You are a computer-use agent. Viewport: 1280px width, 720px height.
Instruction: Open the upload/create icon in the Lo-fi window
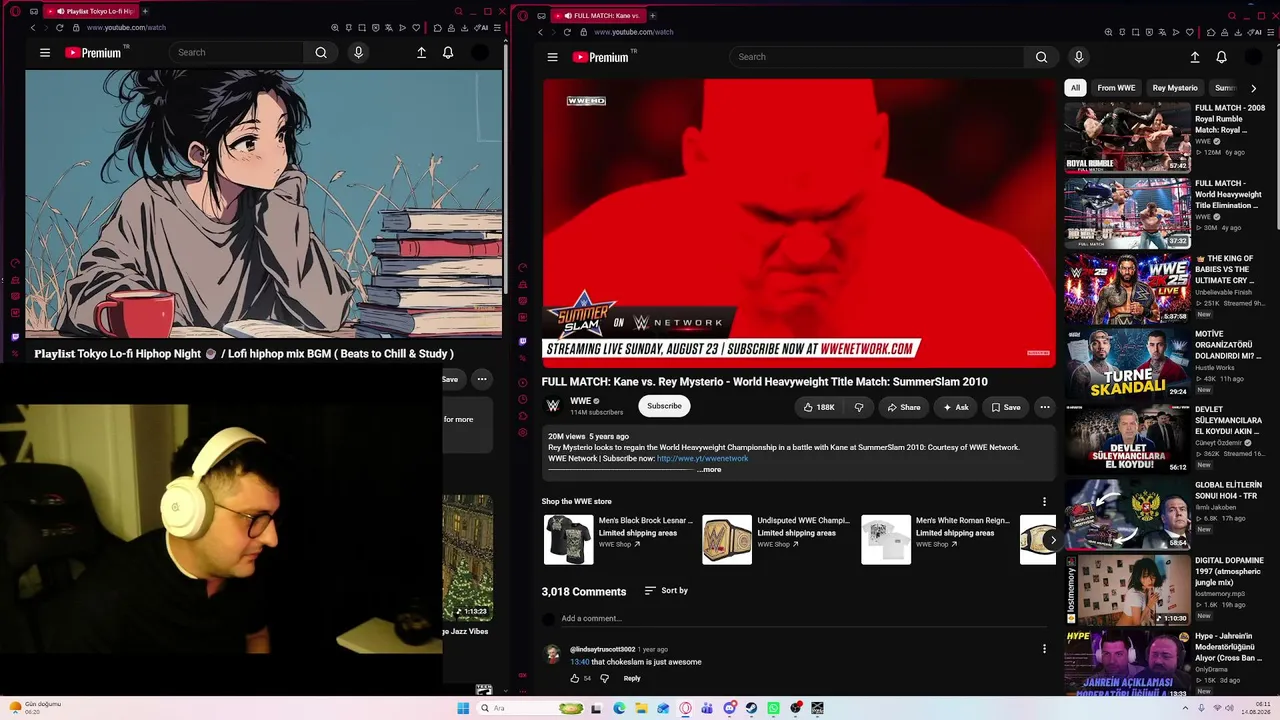click(x=421, y=52)
